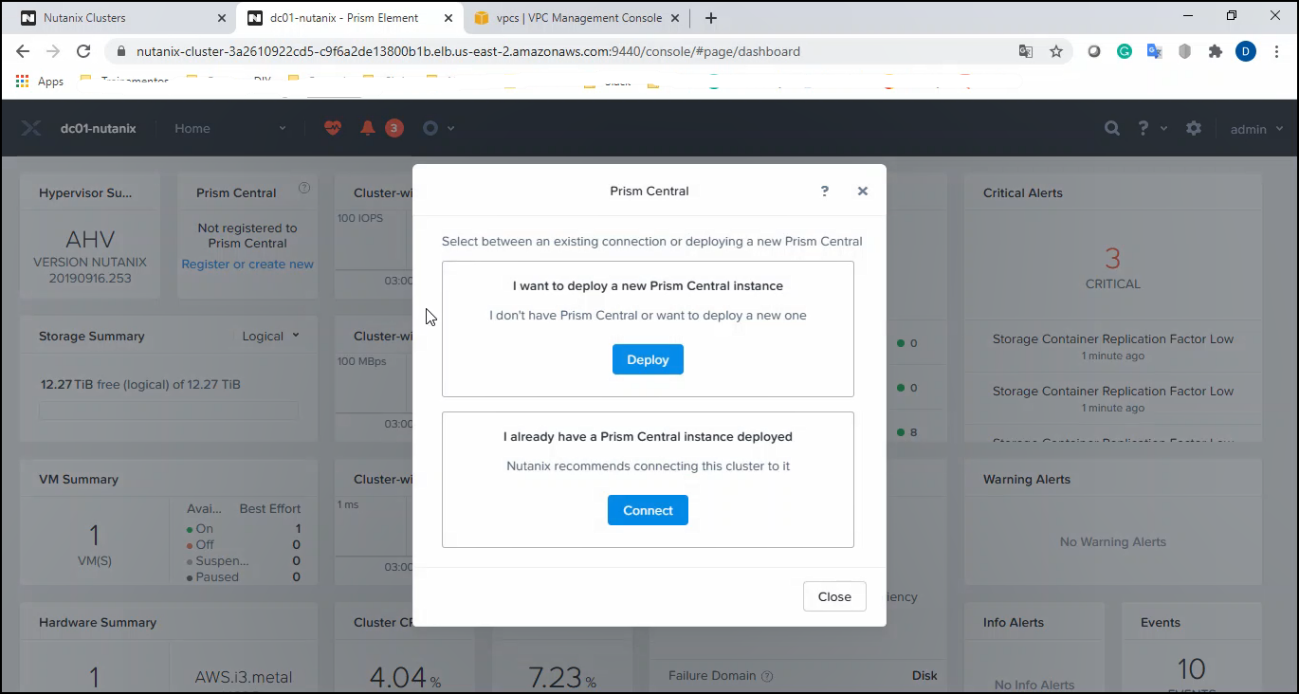Image resolution: width=1299 pixels, height=694 pixels.
Task: Close Prism Central dialog with X icon
Action: [x=862, y=191]
